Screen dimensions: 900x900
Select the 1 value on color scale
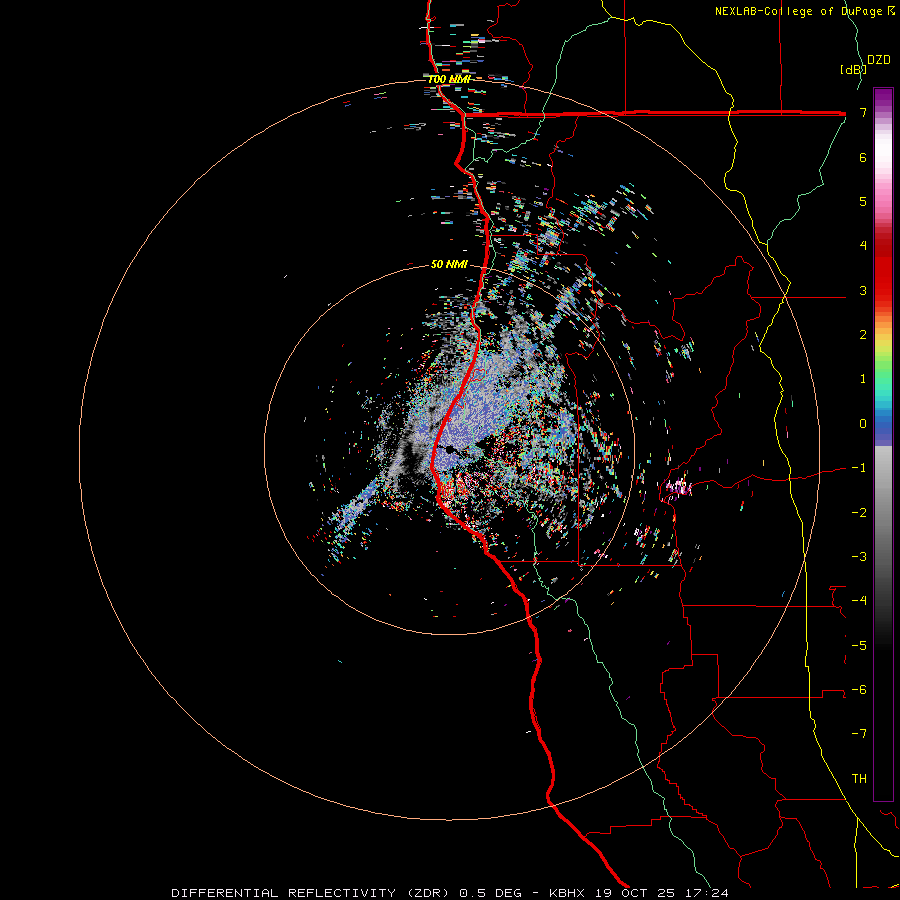863,379
